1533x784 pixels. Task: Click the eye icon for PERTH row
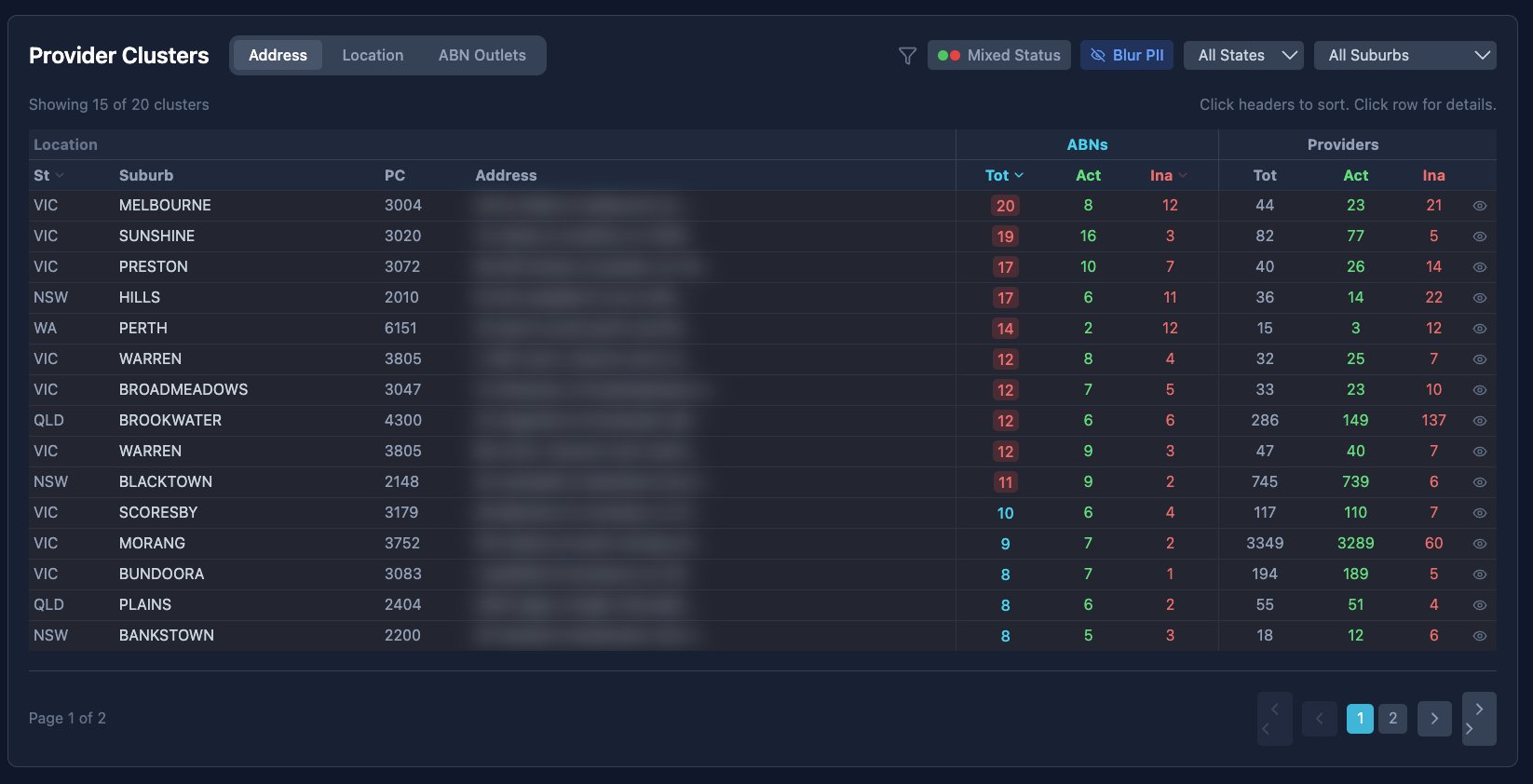(1480, 329)
